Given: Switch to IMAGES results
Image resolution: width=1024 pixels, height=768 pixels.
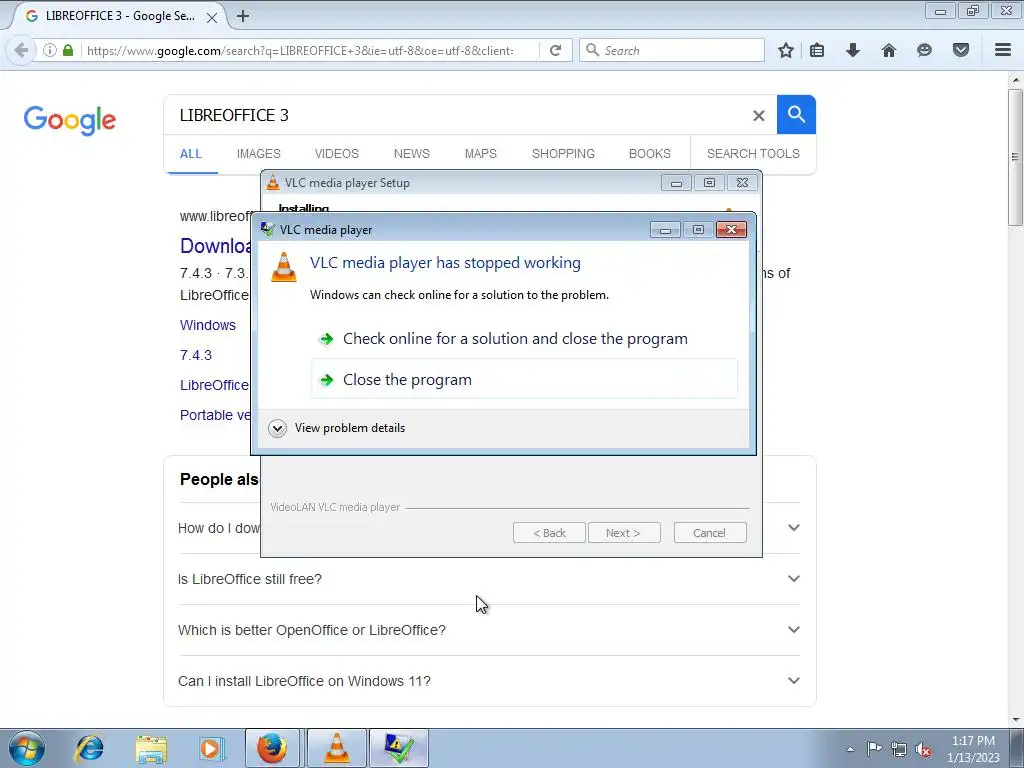Looking at the screenshot, I should (x=259, y=154).
